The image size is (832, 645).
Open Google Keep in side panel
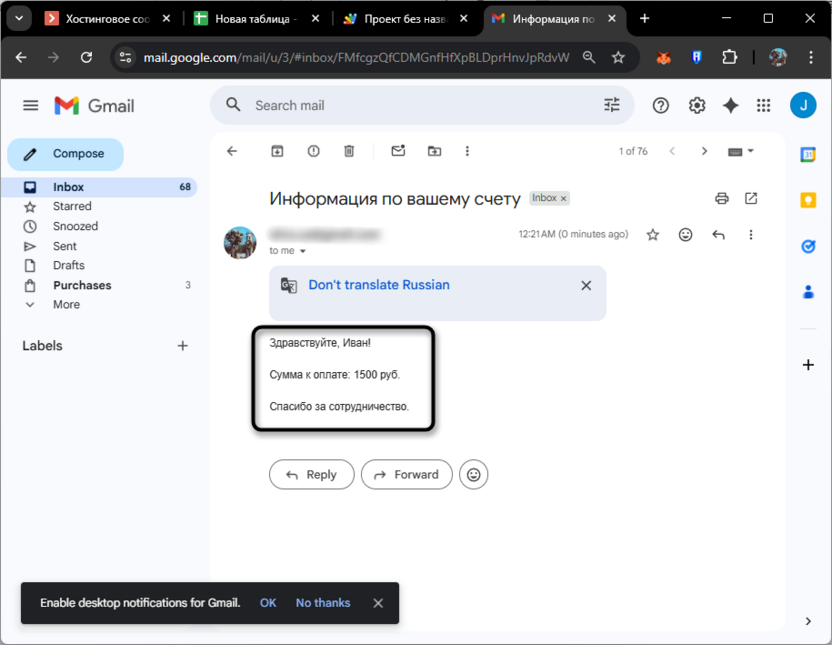tap(808, 200)
